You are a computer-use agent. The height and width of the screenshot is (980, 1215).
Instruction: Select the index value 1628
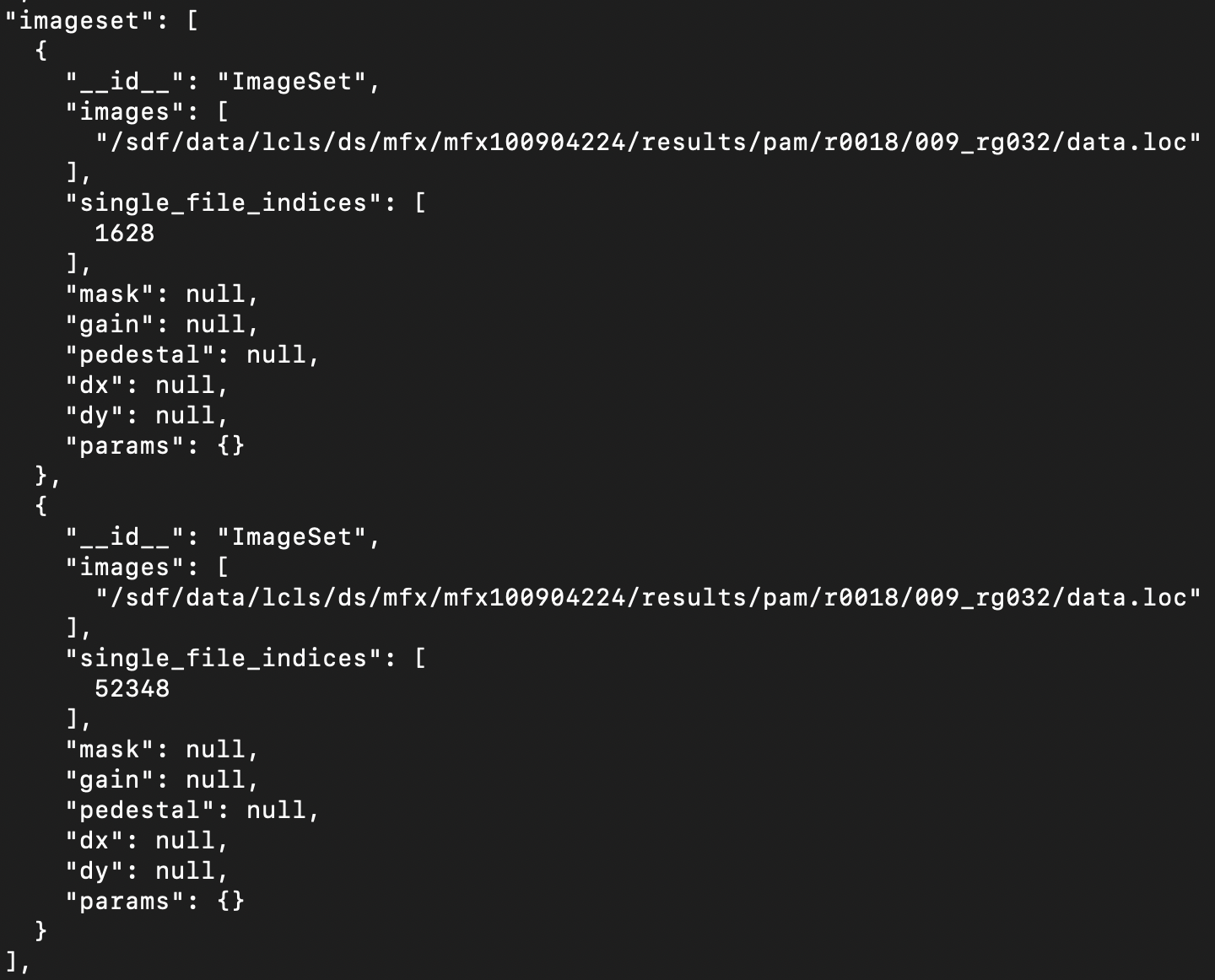pos(124,233)
